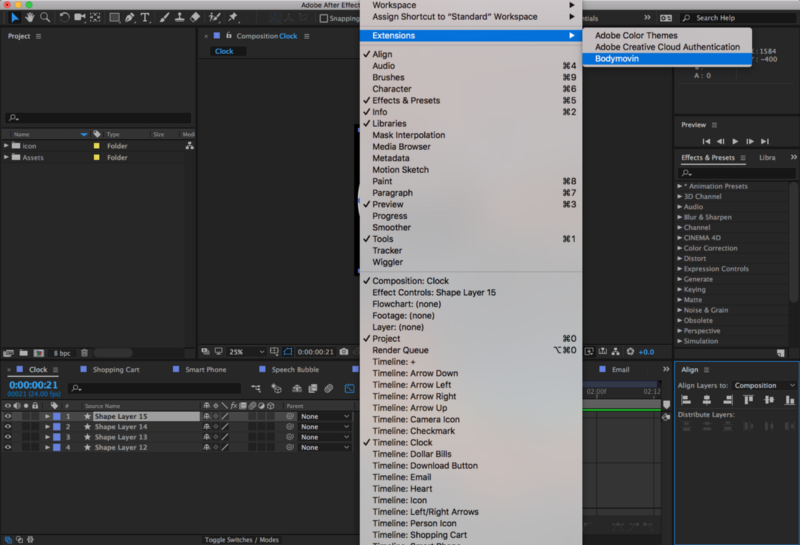Expand the Assets folder
800x545 pixels.
[x=6, y=157]
